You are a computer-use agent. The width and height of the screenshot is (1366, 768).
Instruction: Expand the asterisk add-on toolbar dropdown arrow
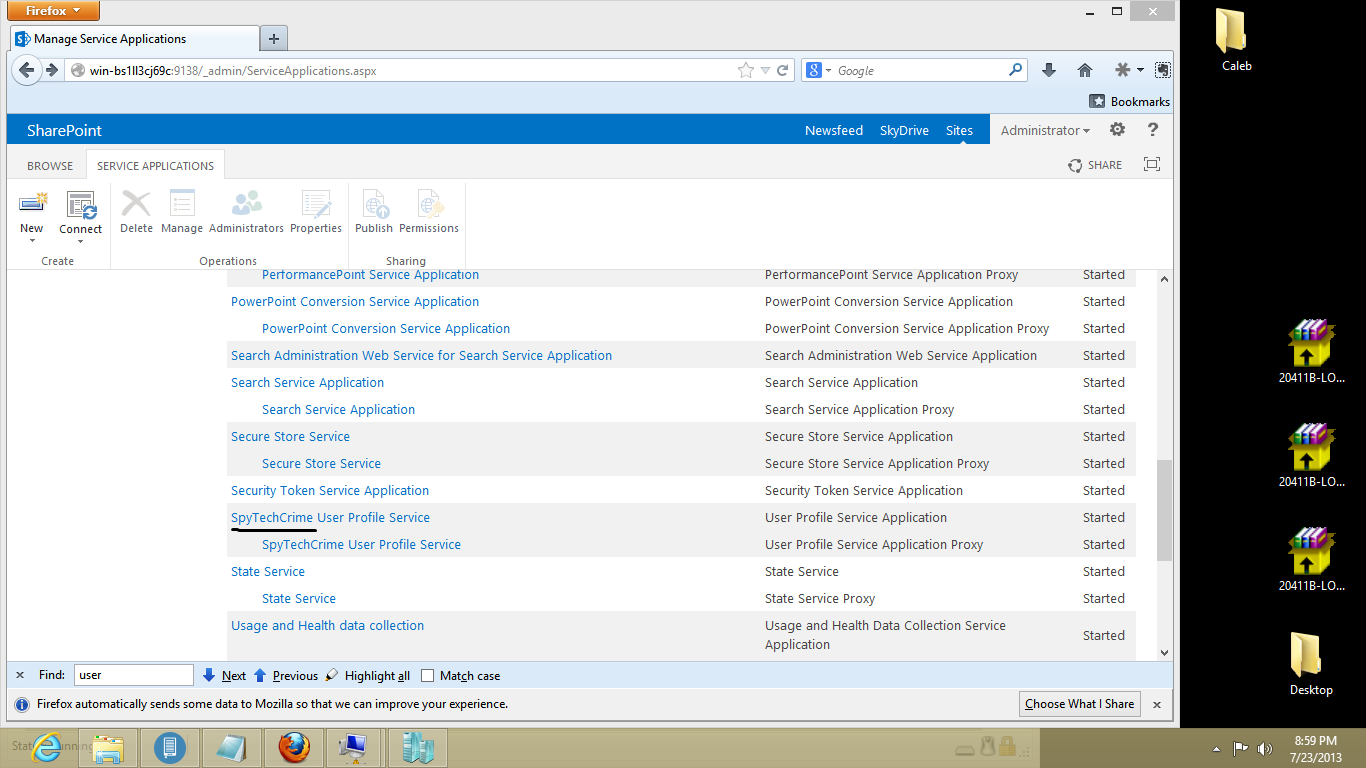[1138, 70]
